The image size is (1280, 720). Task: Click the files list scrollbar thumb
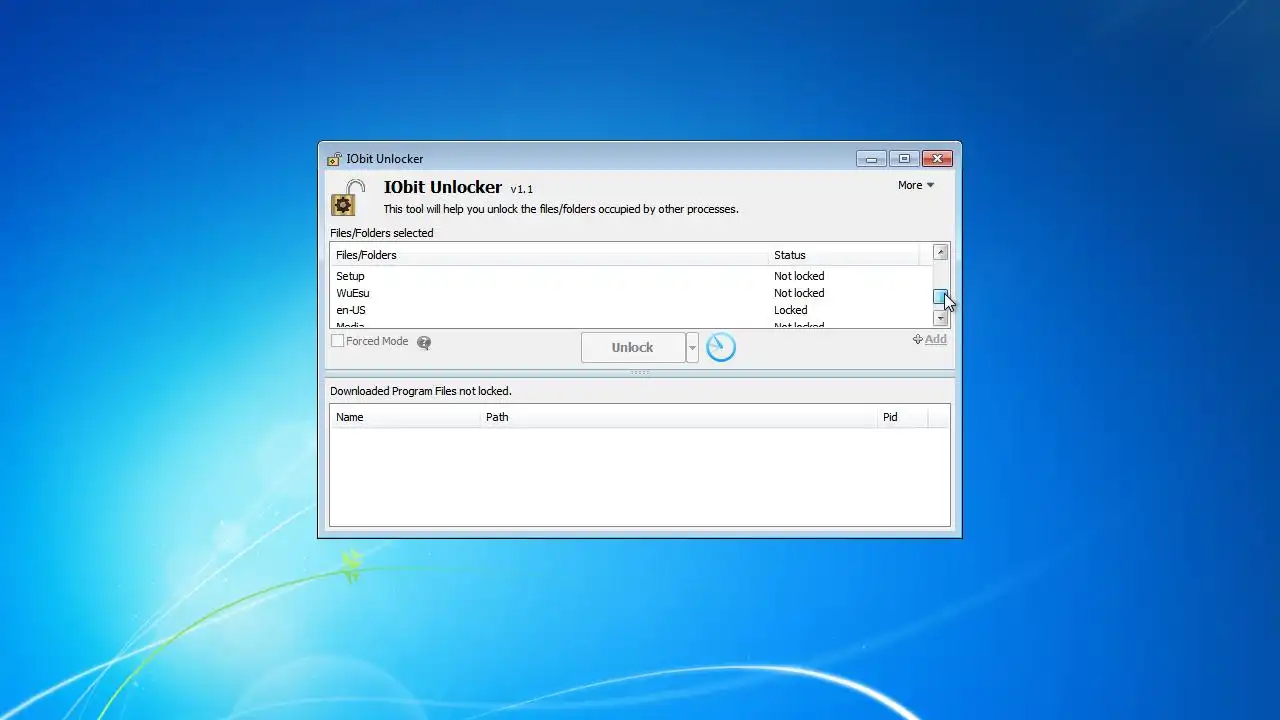coord(940,296)
